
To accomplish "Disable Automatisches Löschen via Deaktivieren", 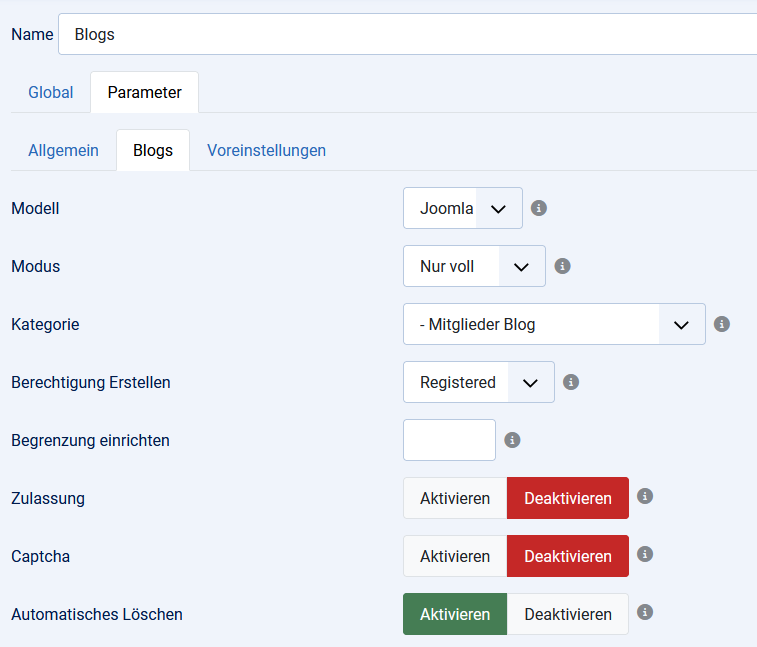I will click(567, 614).
